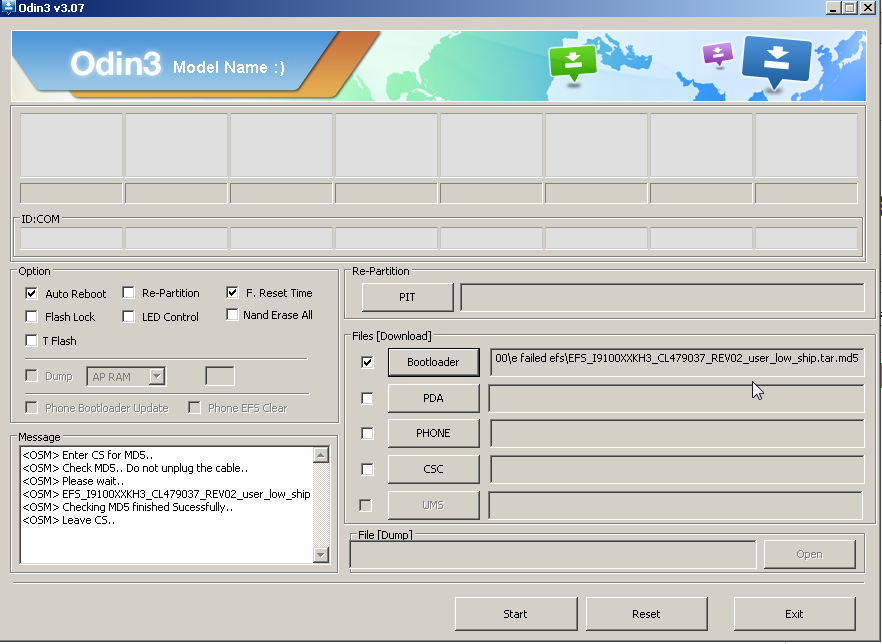Screen dimensions: 882x644
Task: Click Message log scrollbar up arrow
Action: pos(321,455)
